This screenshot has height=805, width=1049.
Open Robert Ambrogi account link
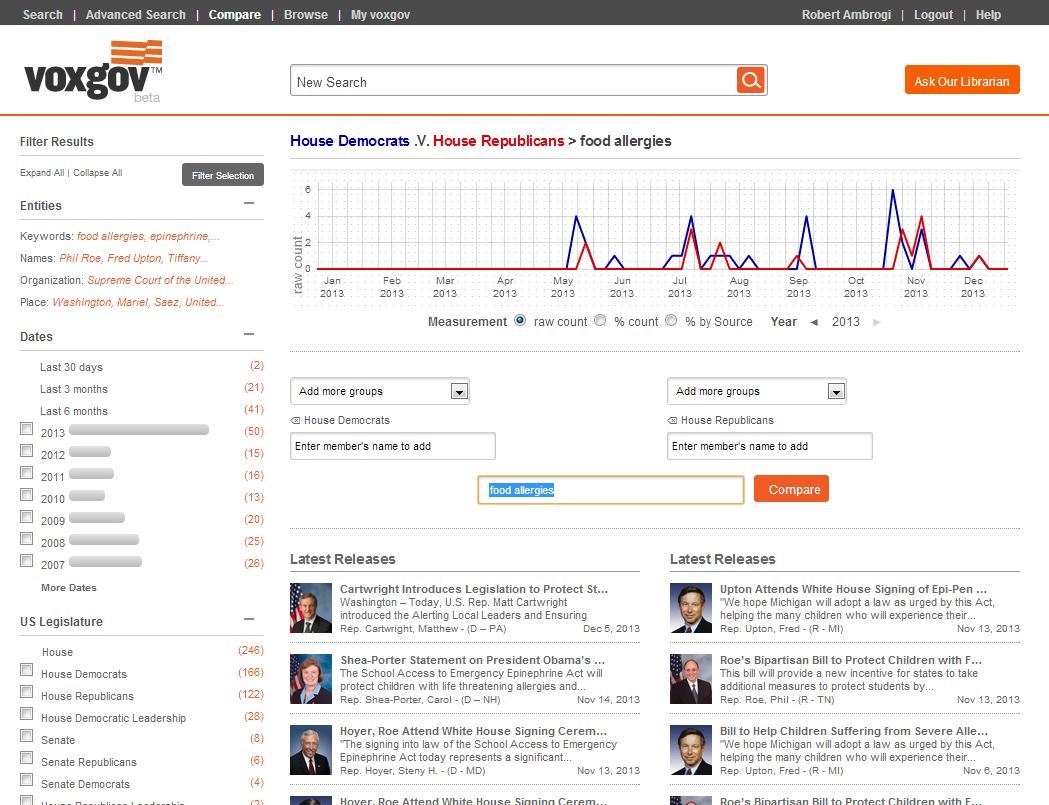coord(846,15)
